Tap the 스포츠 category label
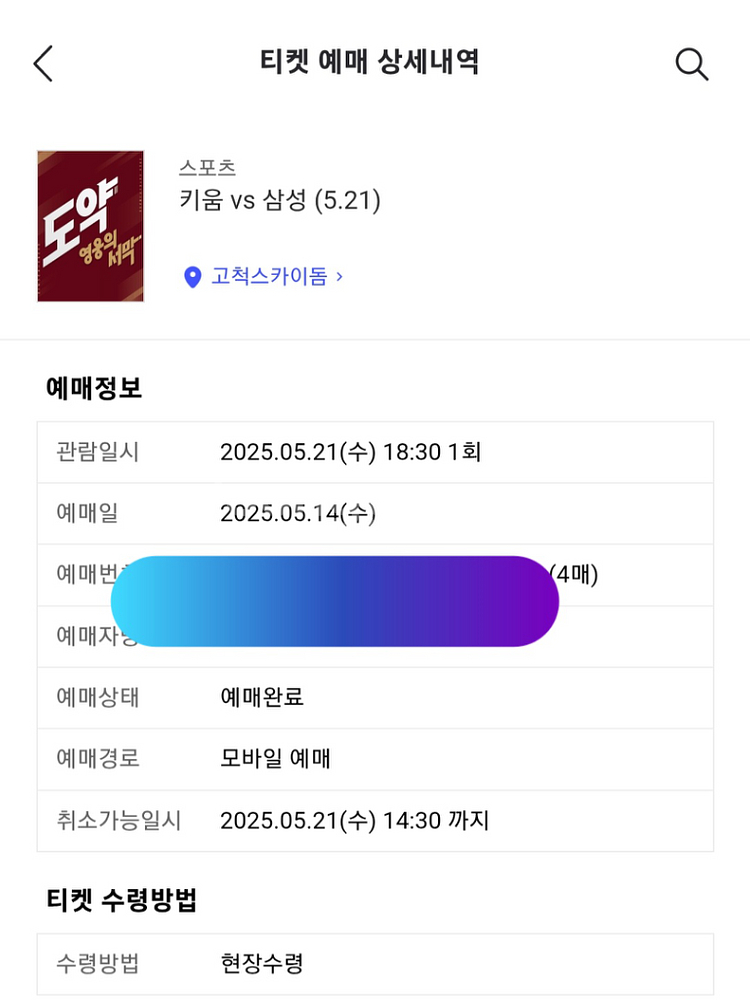750x1000 pixels. tap(208, 168)
